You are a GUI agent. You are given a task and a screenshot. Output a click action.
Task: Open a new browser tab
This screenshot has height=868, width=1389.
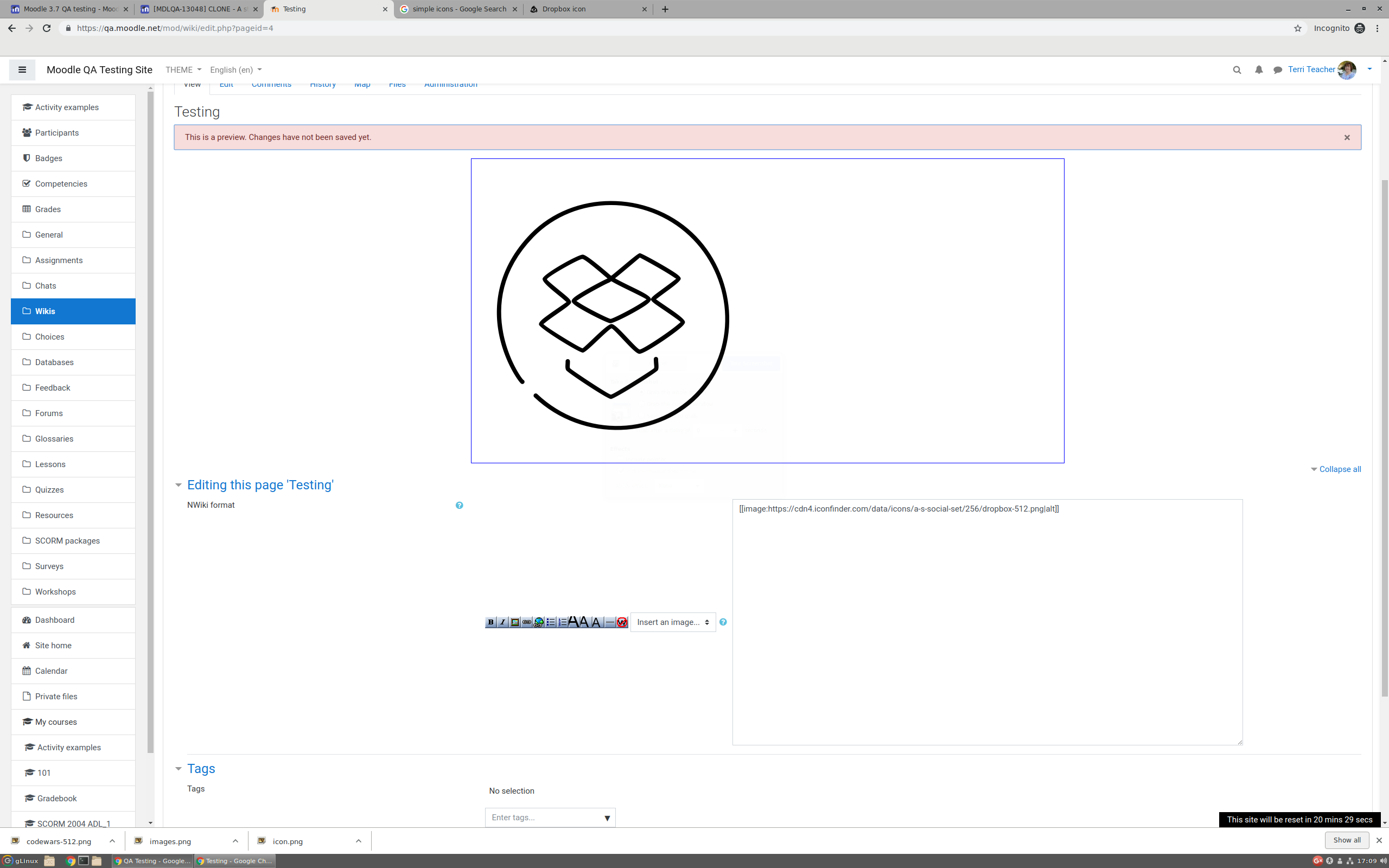[665, 9]
